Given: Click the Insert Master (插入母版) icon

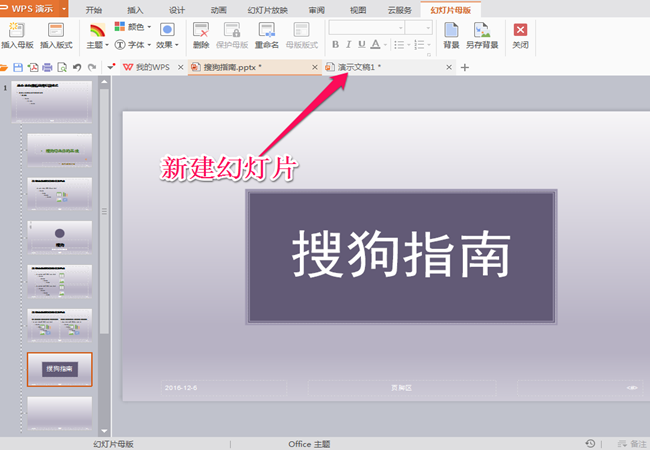Looking at the screenshot, I should (x=17, y=30).
